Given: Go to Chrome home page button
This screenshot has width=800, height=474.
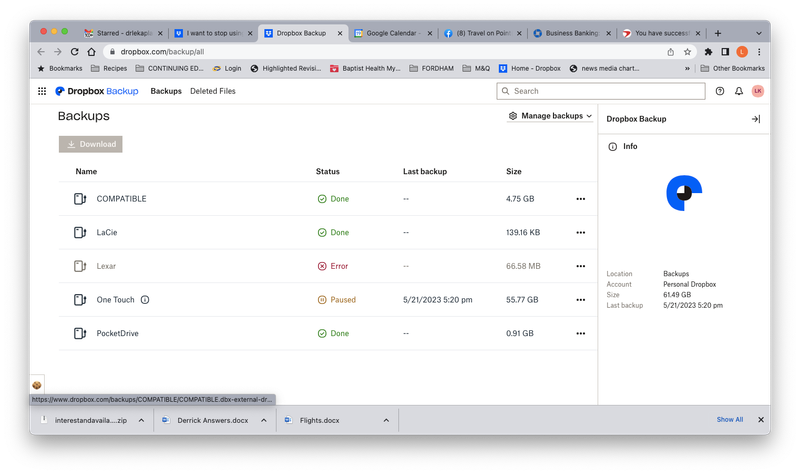Looking at the screenshot, I should click(x=91, y=52).
